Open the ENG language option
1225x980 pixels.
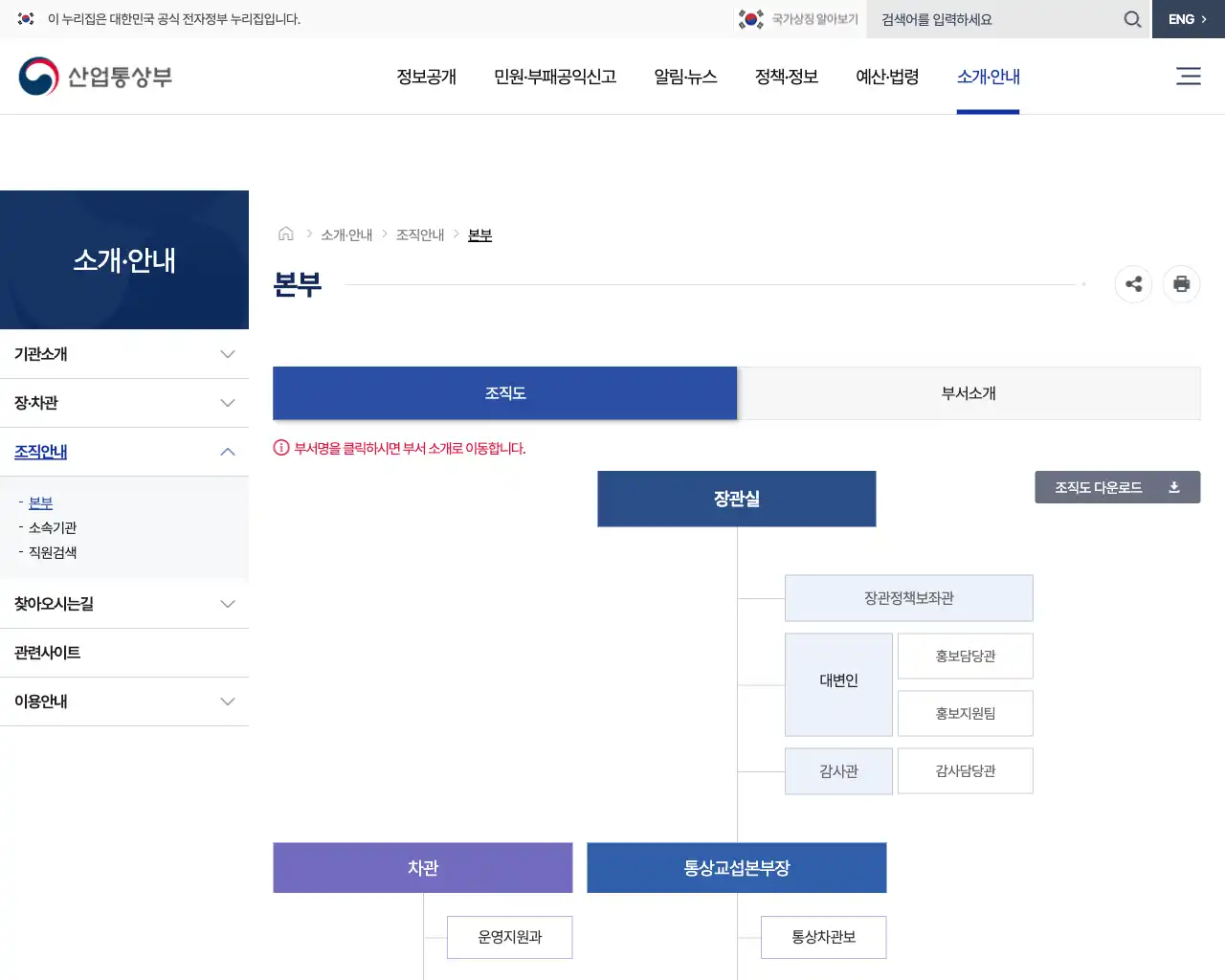click(x=1183, y=18)
